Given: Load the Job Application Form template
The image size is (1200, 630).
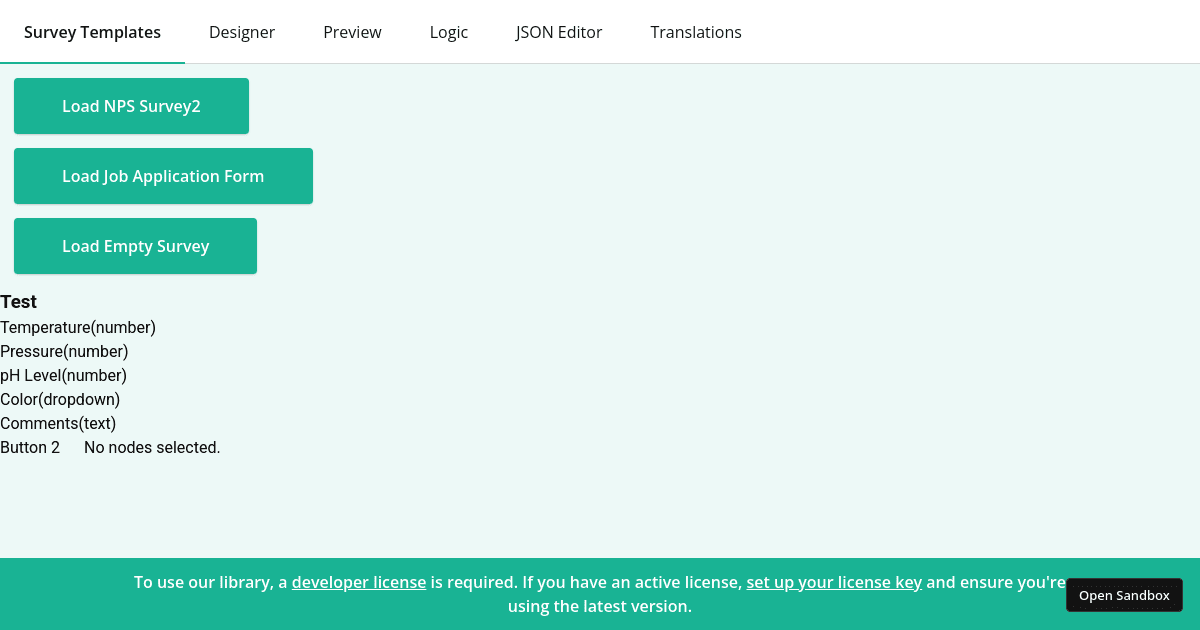Looking at the screenshot, I should point(163,176).
